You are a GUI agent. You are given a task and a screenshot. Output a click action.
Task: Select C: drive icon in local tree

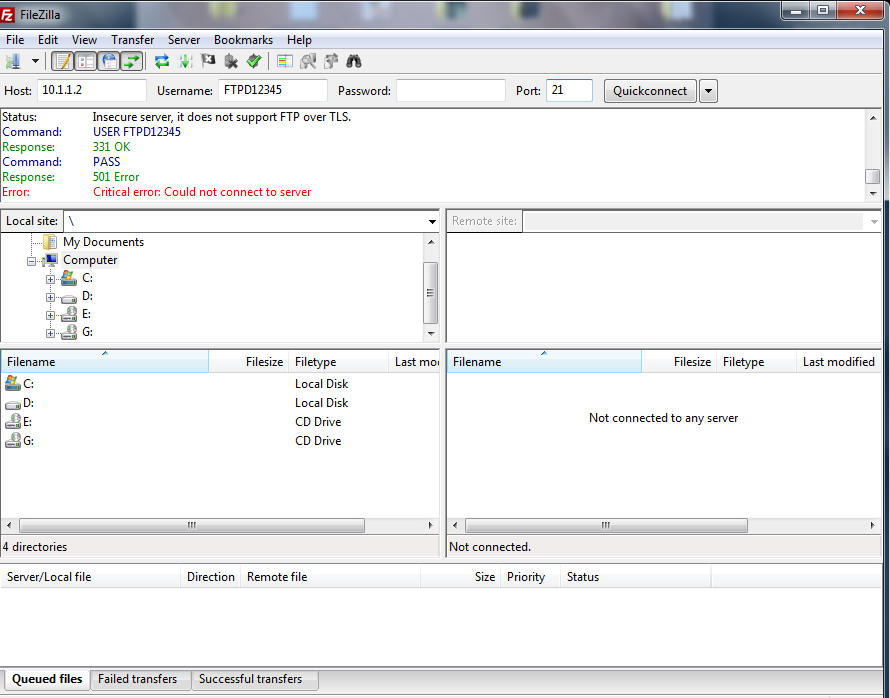point(69,277)
